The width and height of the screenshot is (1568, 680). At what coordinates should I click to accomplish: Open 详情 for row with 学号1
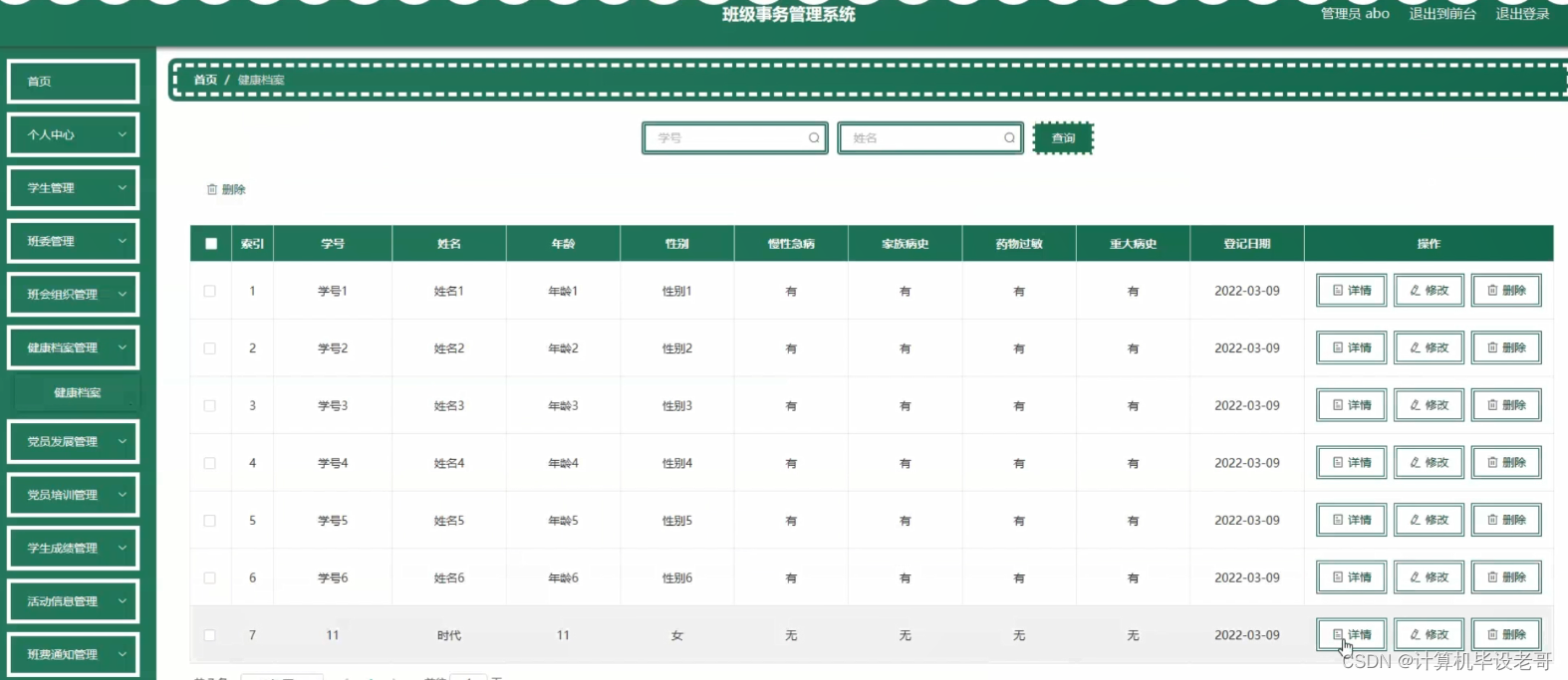point(1351,291)
